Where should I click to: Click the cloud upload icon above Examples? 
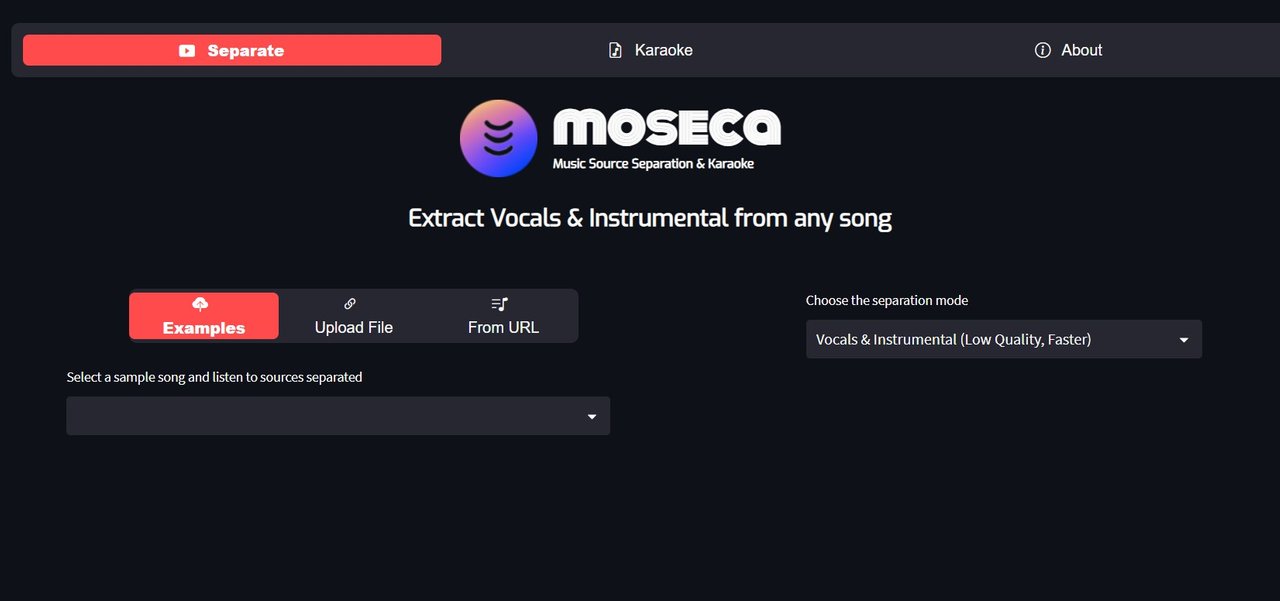[x=200, y=304]
